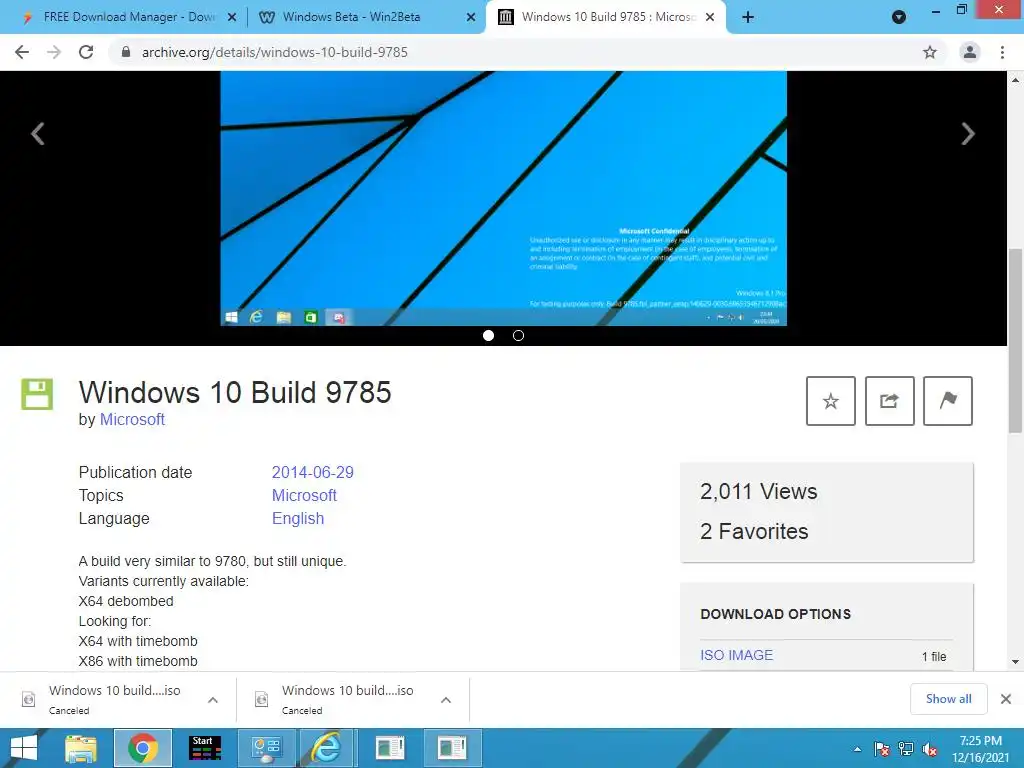Click the page vertical scrollbar thumb
Screen dimensions: 1024x768
tap(1015, 340)
